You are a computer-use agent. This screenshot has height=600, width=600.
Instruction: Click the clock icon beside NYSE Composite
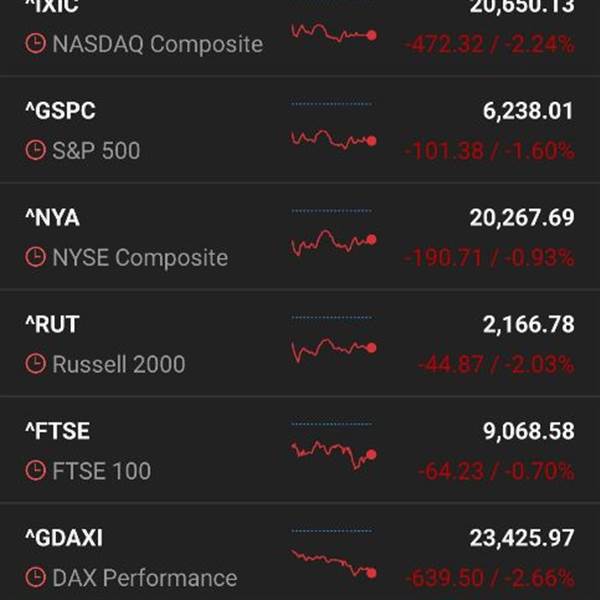36,257
